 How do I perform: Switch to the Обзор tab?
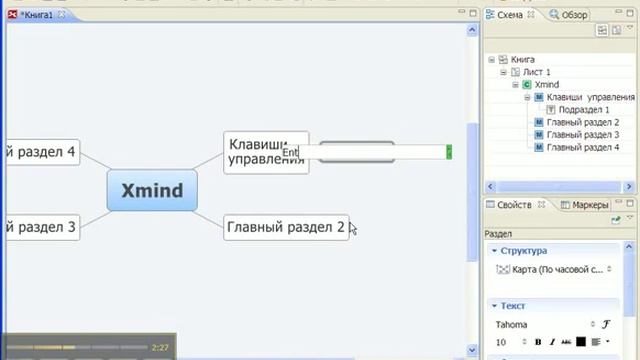click(x=569, y=15)
